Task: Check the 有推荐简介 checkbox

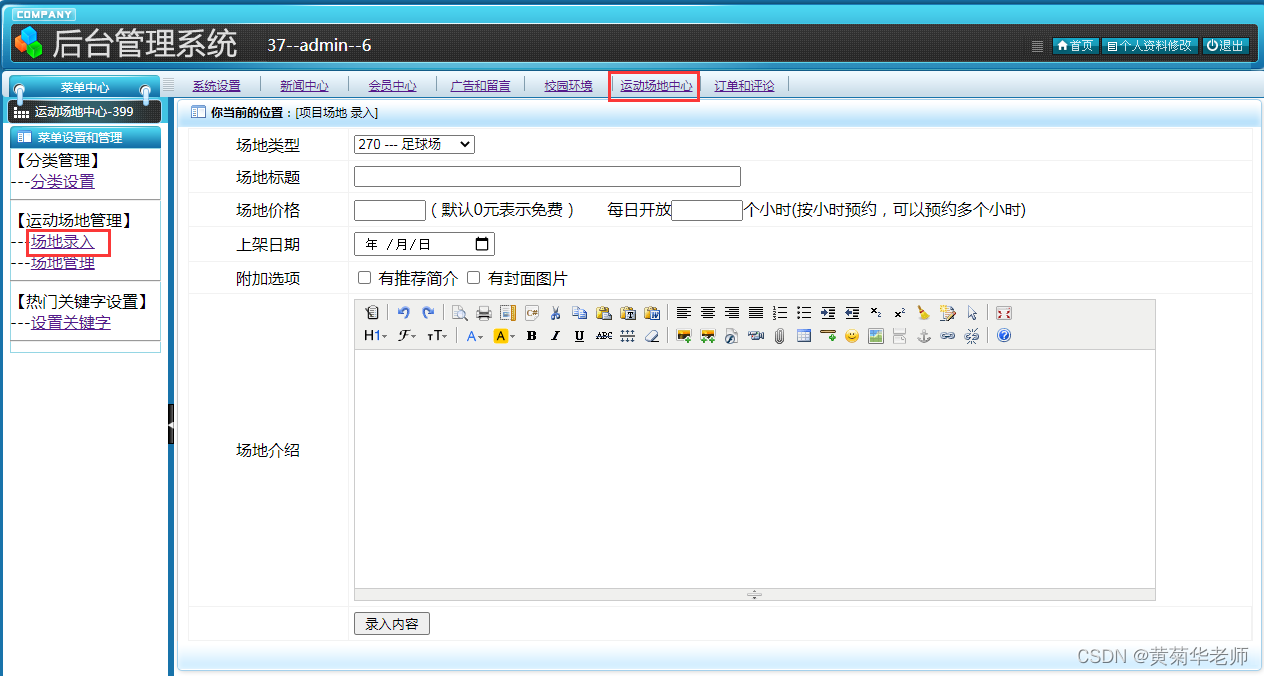Action: [x=364, y=278]
